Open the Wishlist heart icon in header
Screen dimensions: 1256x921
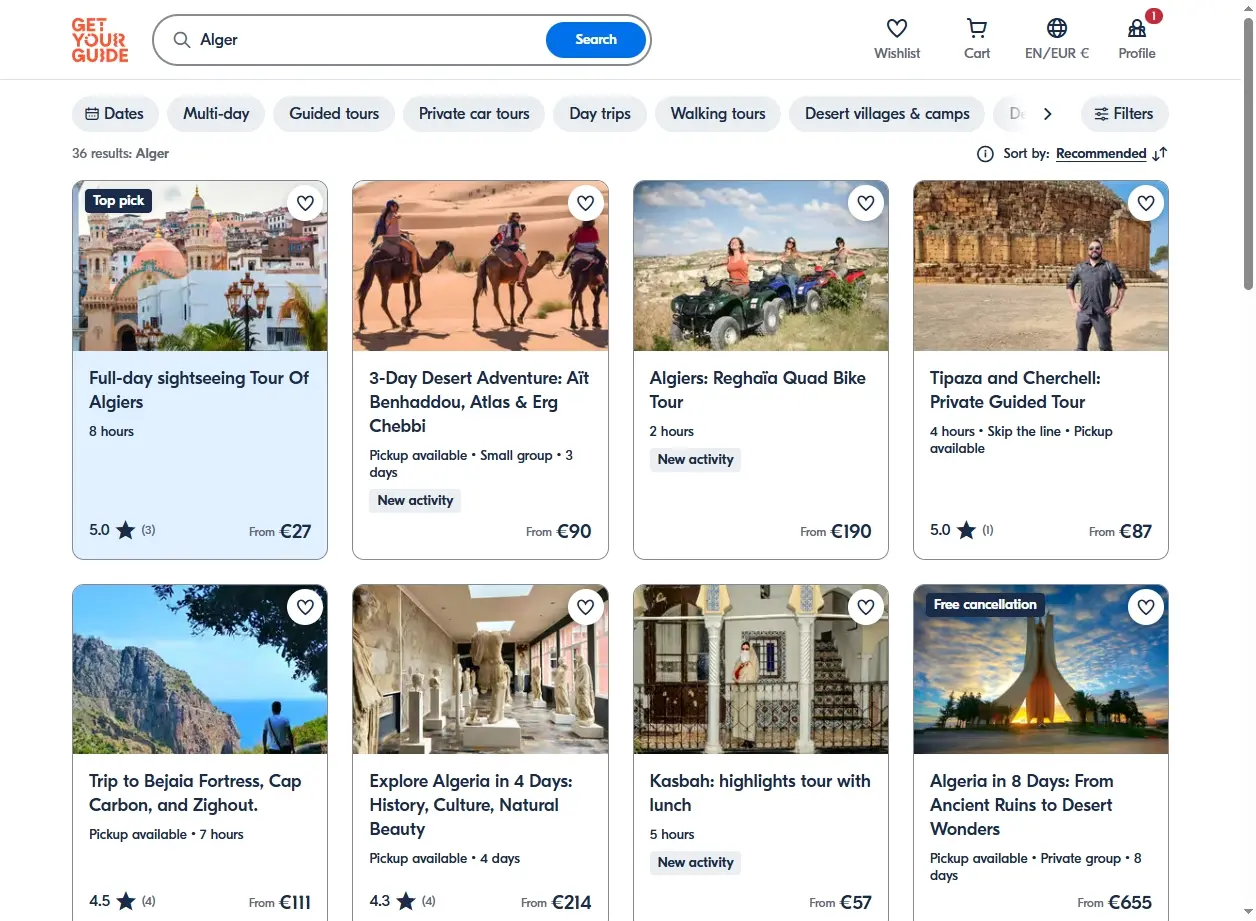pyautogui.click(x=897, y=28)
